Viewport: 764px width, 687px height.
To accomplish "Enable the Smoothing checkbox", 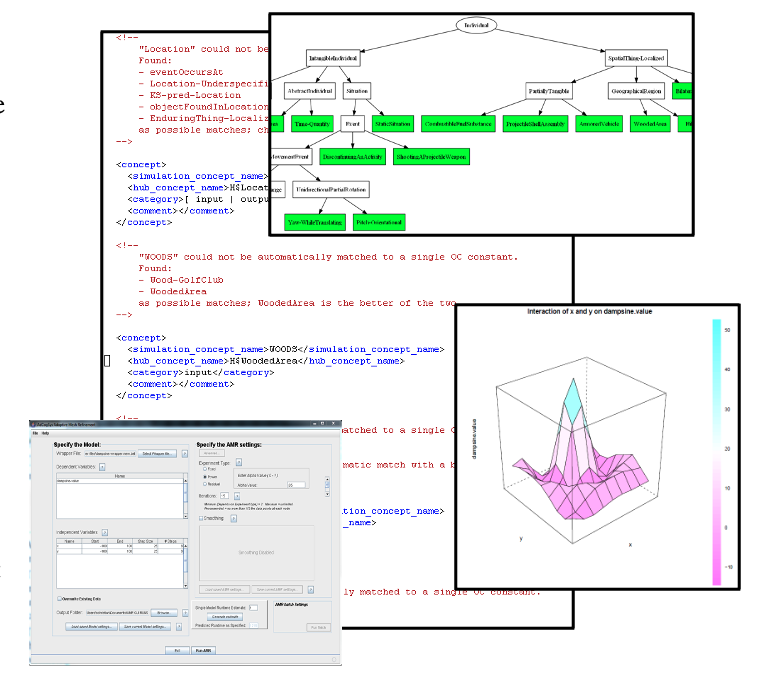I will (x=200, y=518).
